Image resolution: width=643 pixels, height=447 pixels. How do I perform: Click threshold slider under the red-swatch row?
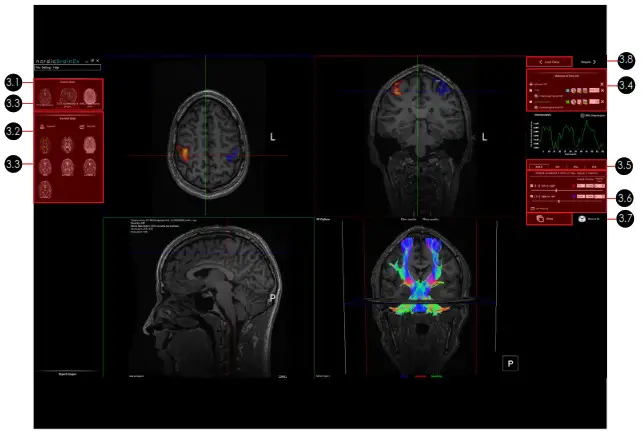[567, 191]
